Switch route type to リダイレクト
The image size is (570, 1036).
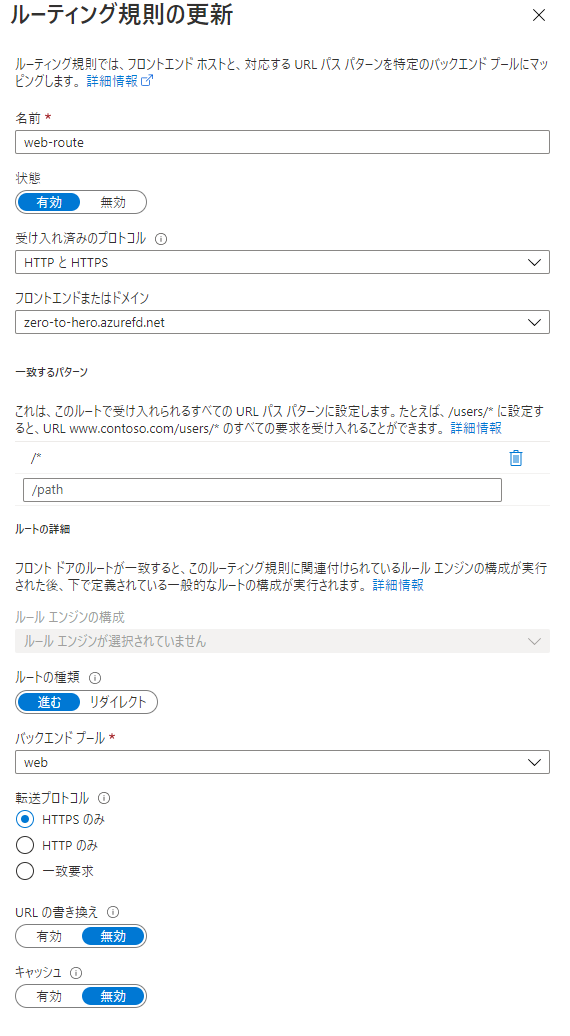(x=118, y=702)
